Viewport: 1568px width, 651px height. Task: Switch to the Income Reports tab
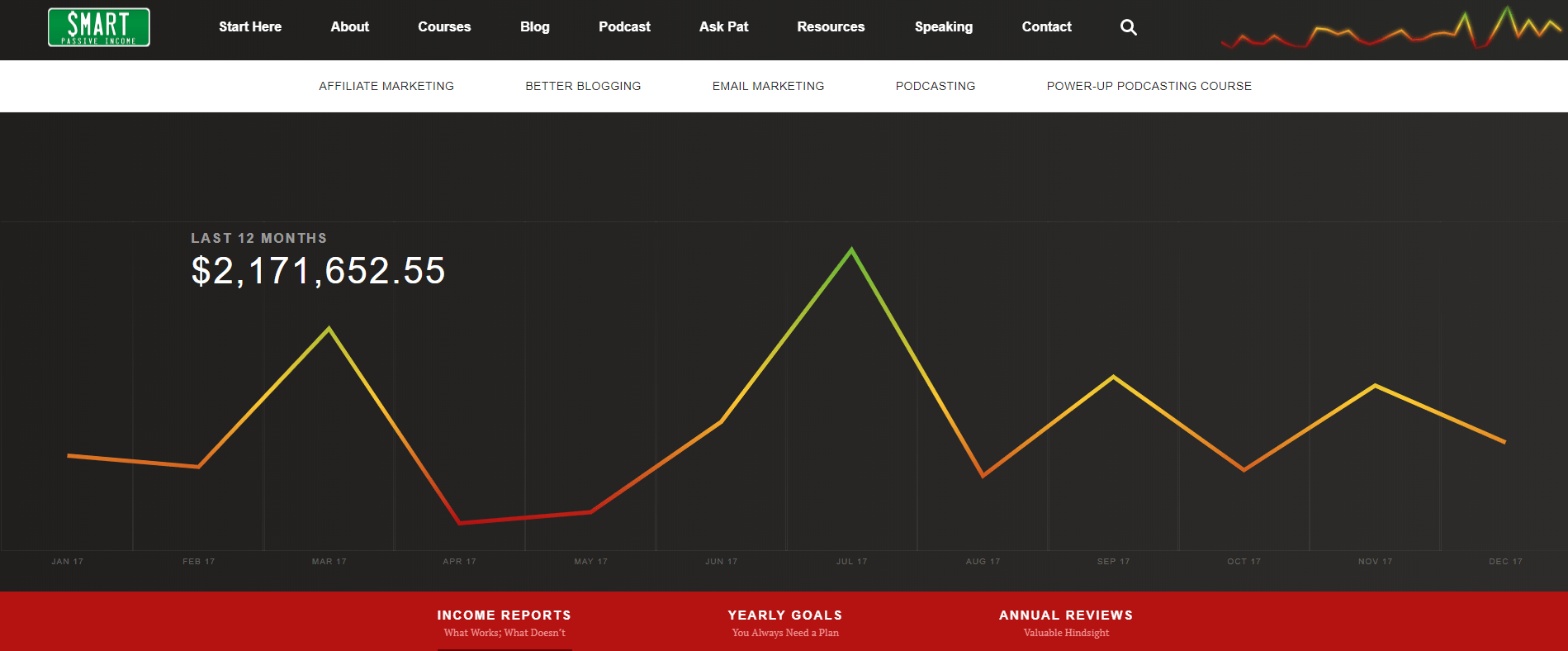pyautogui.click(x=505, y=623)
